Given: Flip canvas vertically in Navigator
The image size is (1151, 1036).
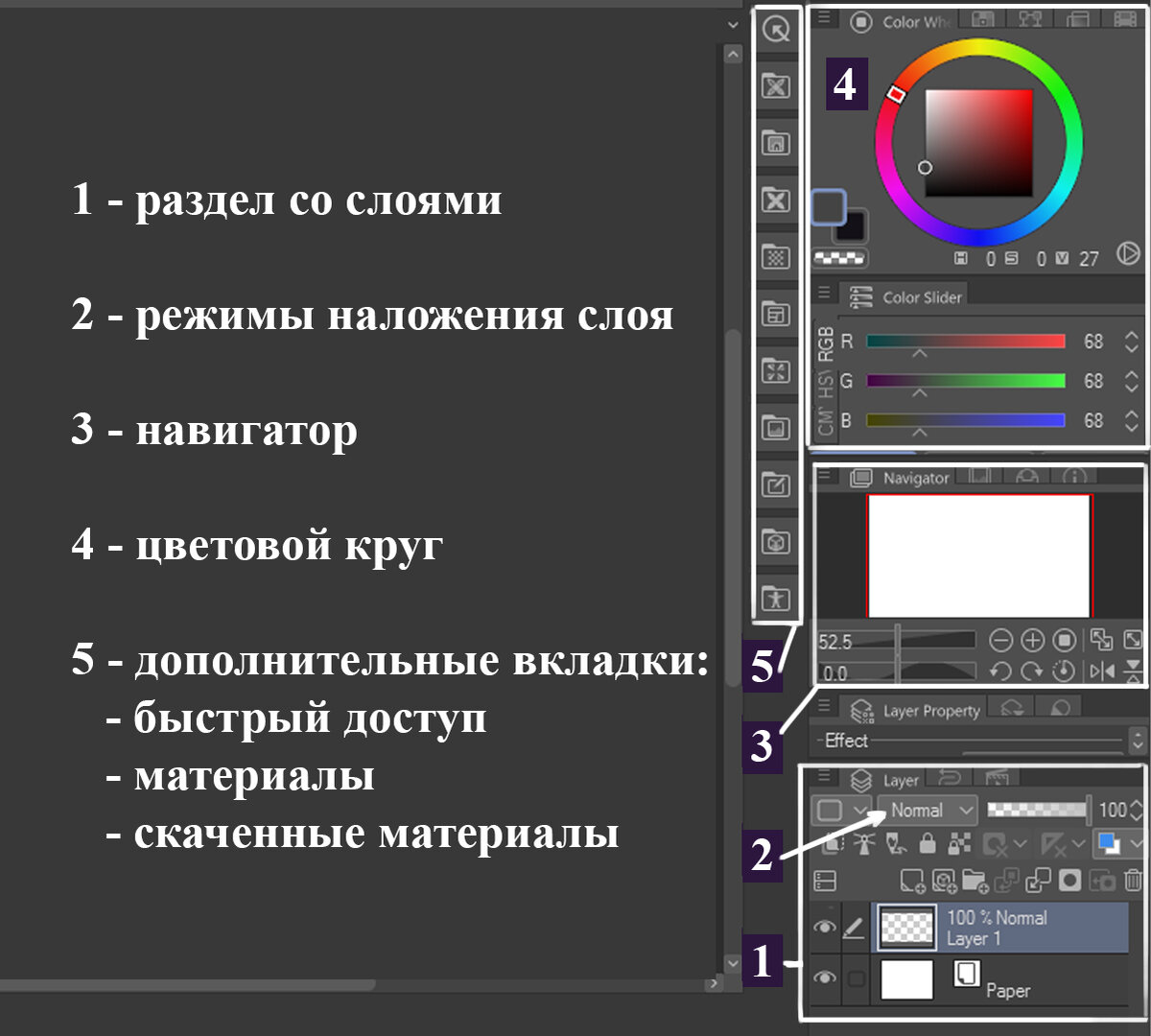Looking at the screenshot, I should 1133,671.
